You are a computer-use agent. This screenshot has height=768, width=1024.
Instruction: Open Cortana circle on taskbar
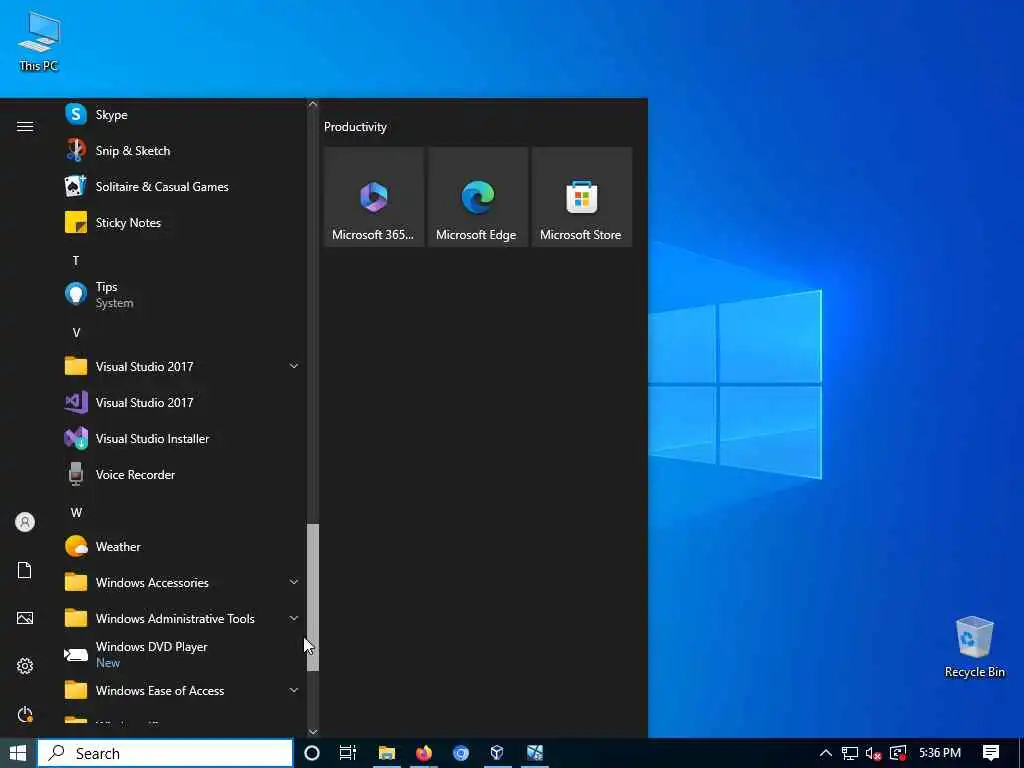pos(312,753)
